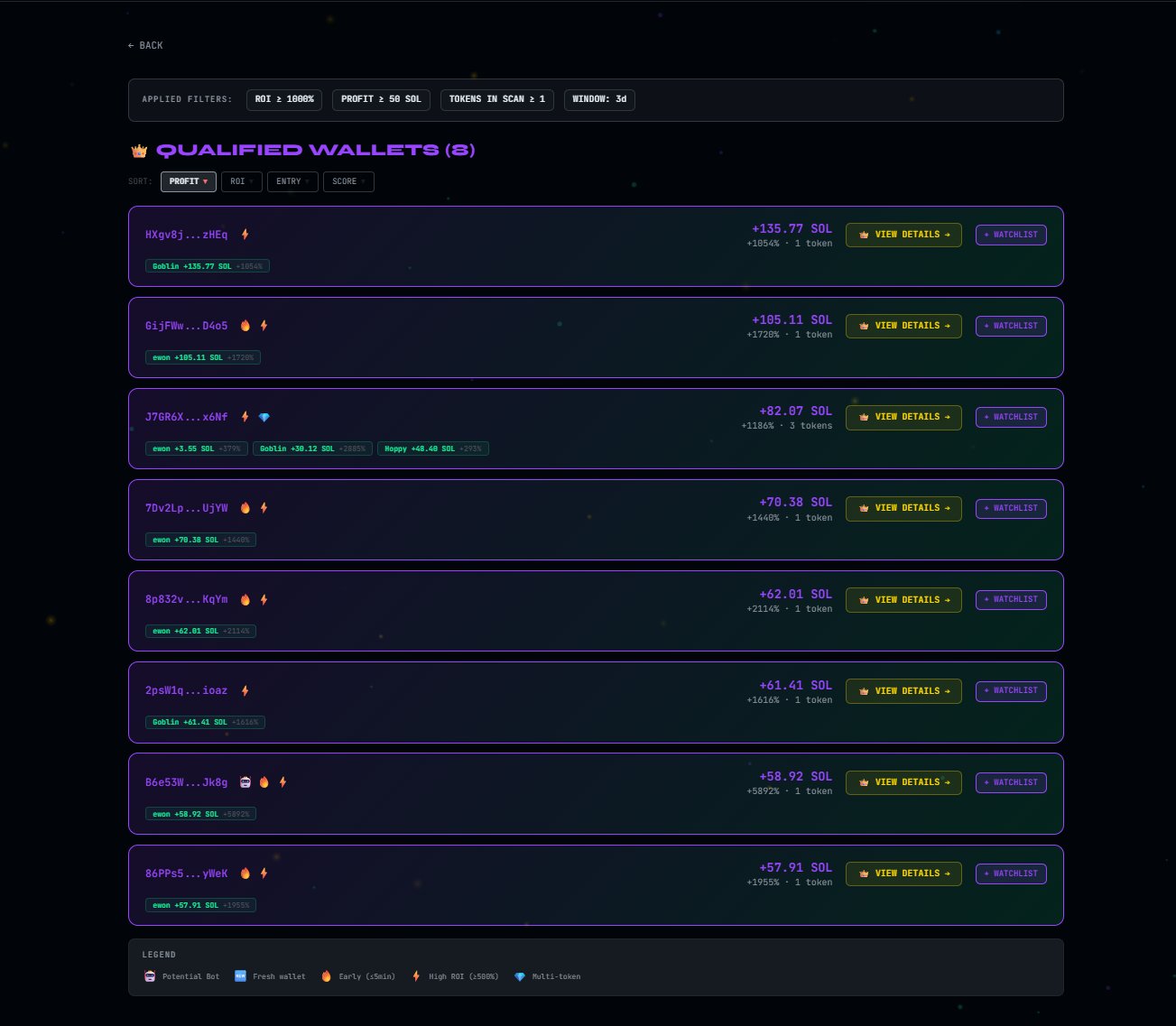Sort wallets by Score

(348, 181)
